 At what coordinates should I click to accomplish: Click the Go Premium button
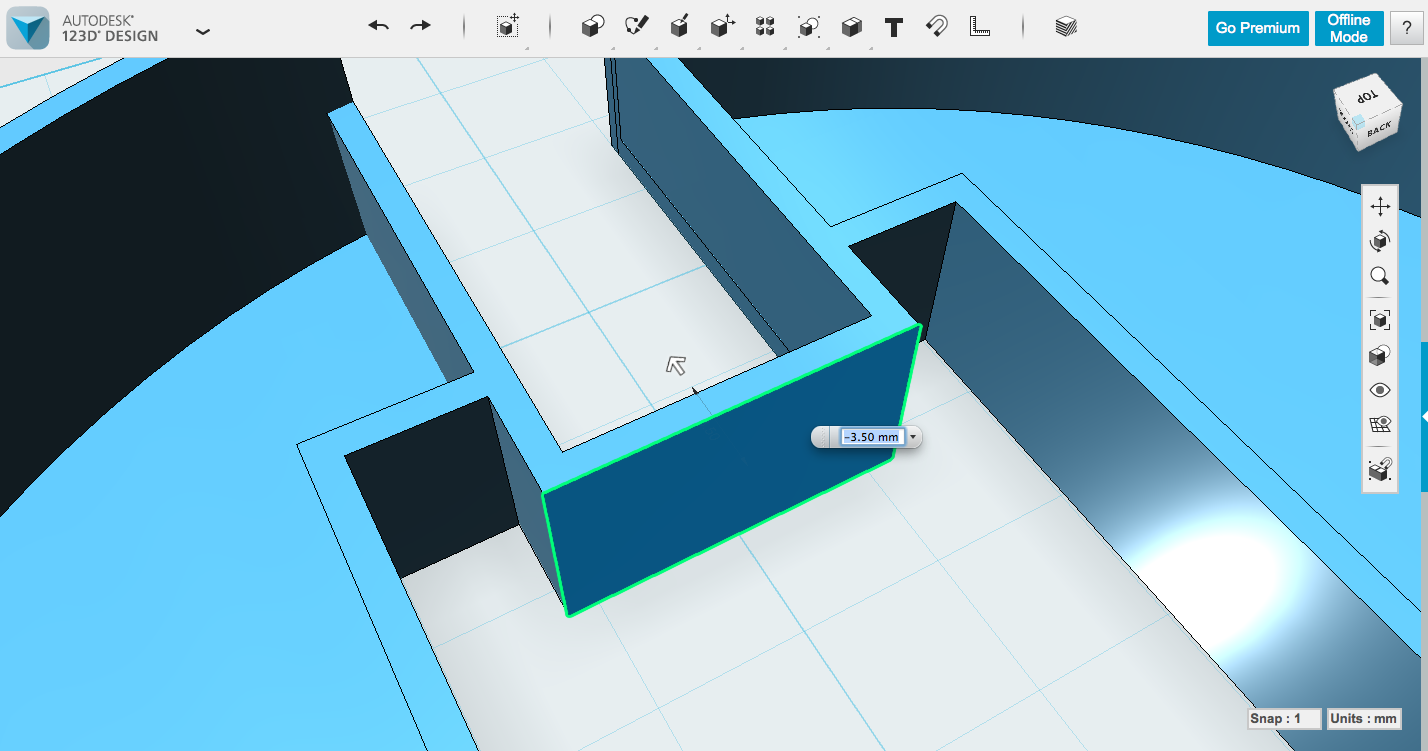coord(1257,28)
